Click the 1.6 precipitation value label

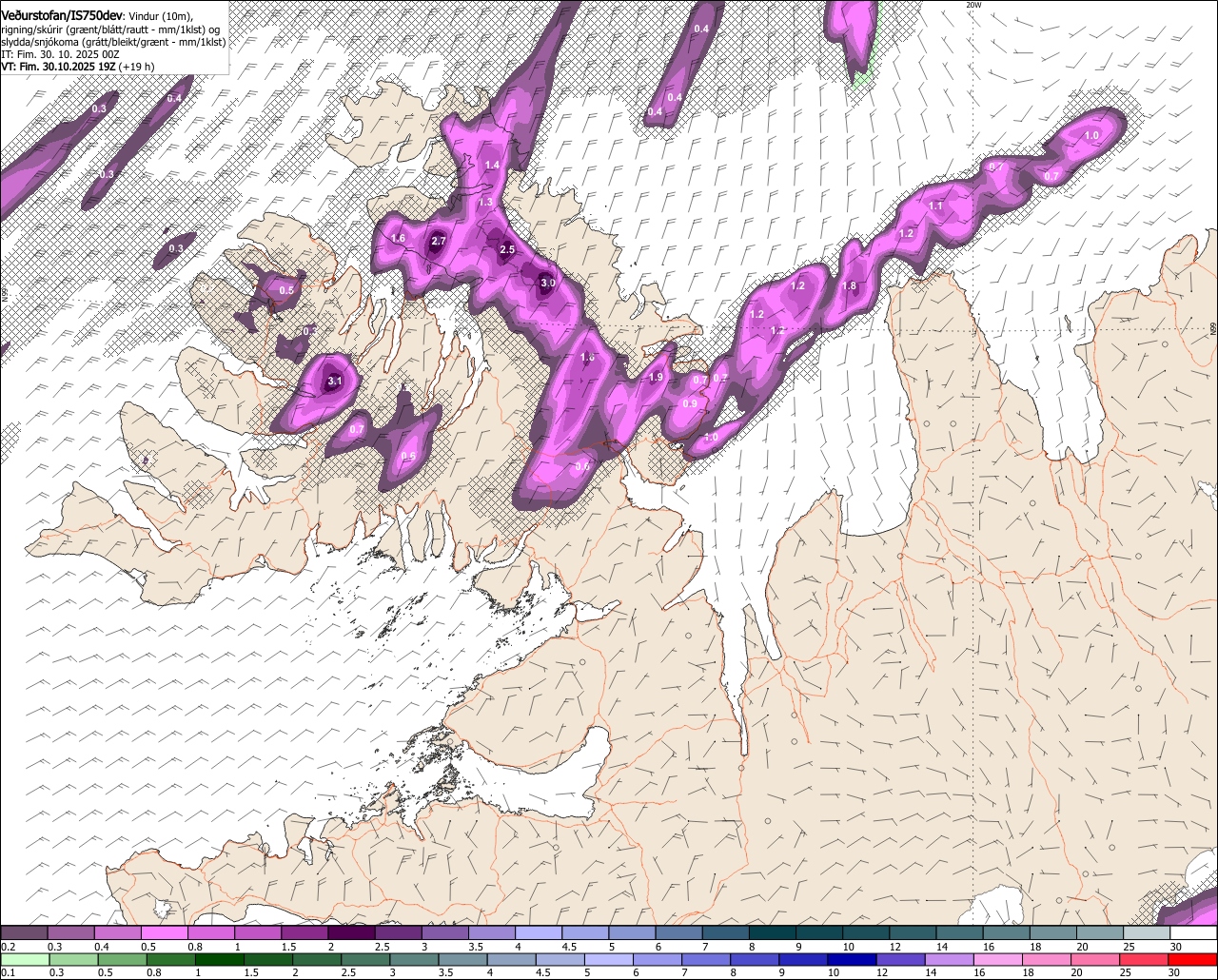(398, 239)
